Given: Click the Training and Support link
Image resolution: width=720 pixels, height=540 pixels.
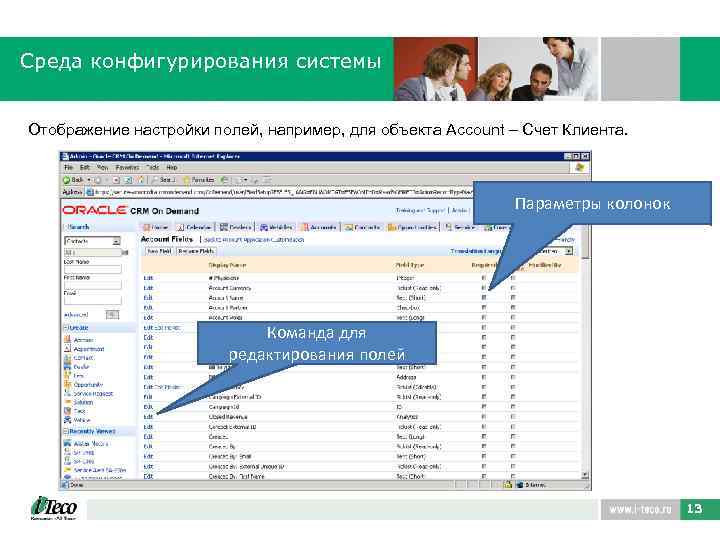Looking at the screenshot, I should pos(420,210).
